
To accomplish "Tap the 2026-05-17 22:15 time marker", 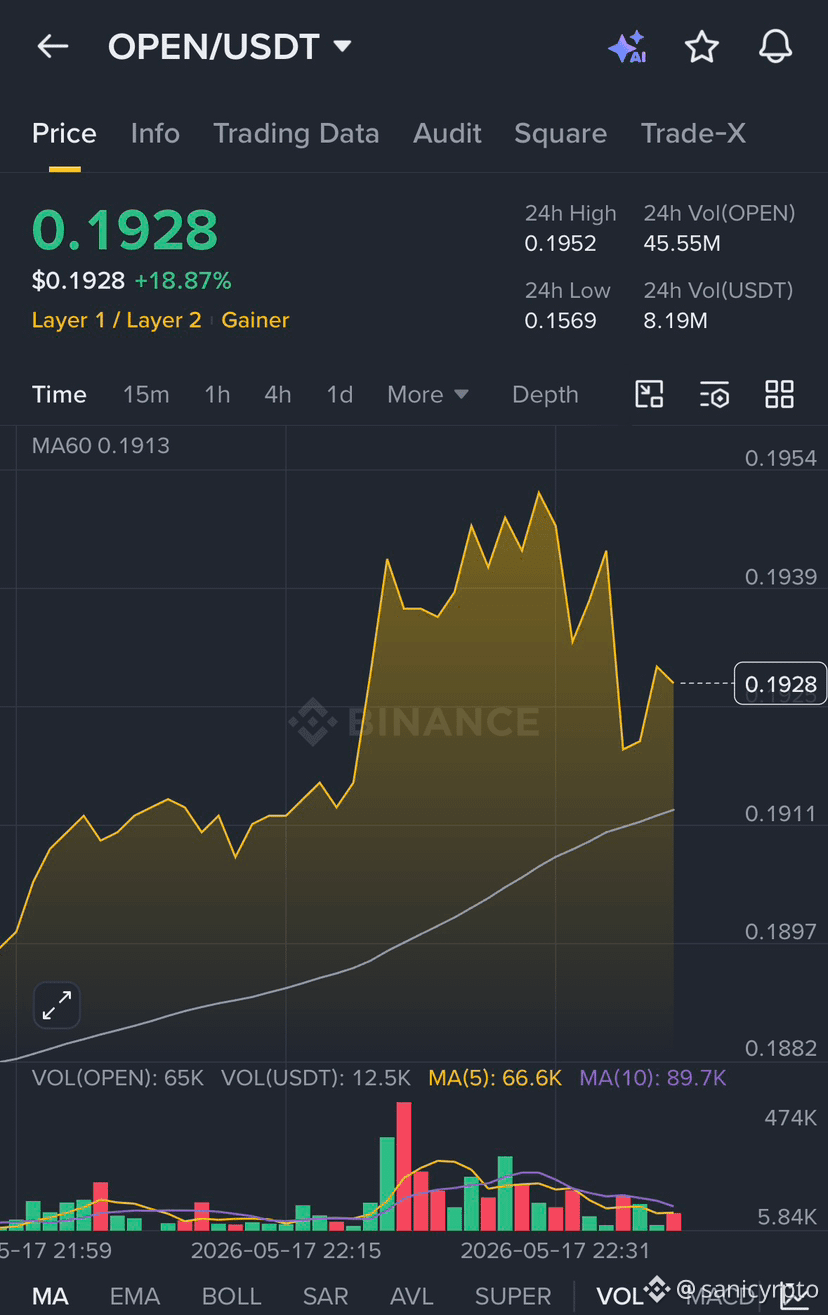I will pos(286,1251).
